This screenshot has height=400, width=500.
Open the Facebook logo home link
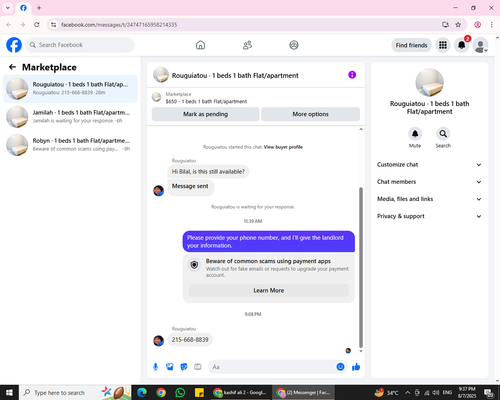tap(14, 45)
